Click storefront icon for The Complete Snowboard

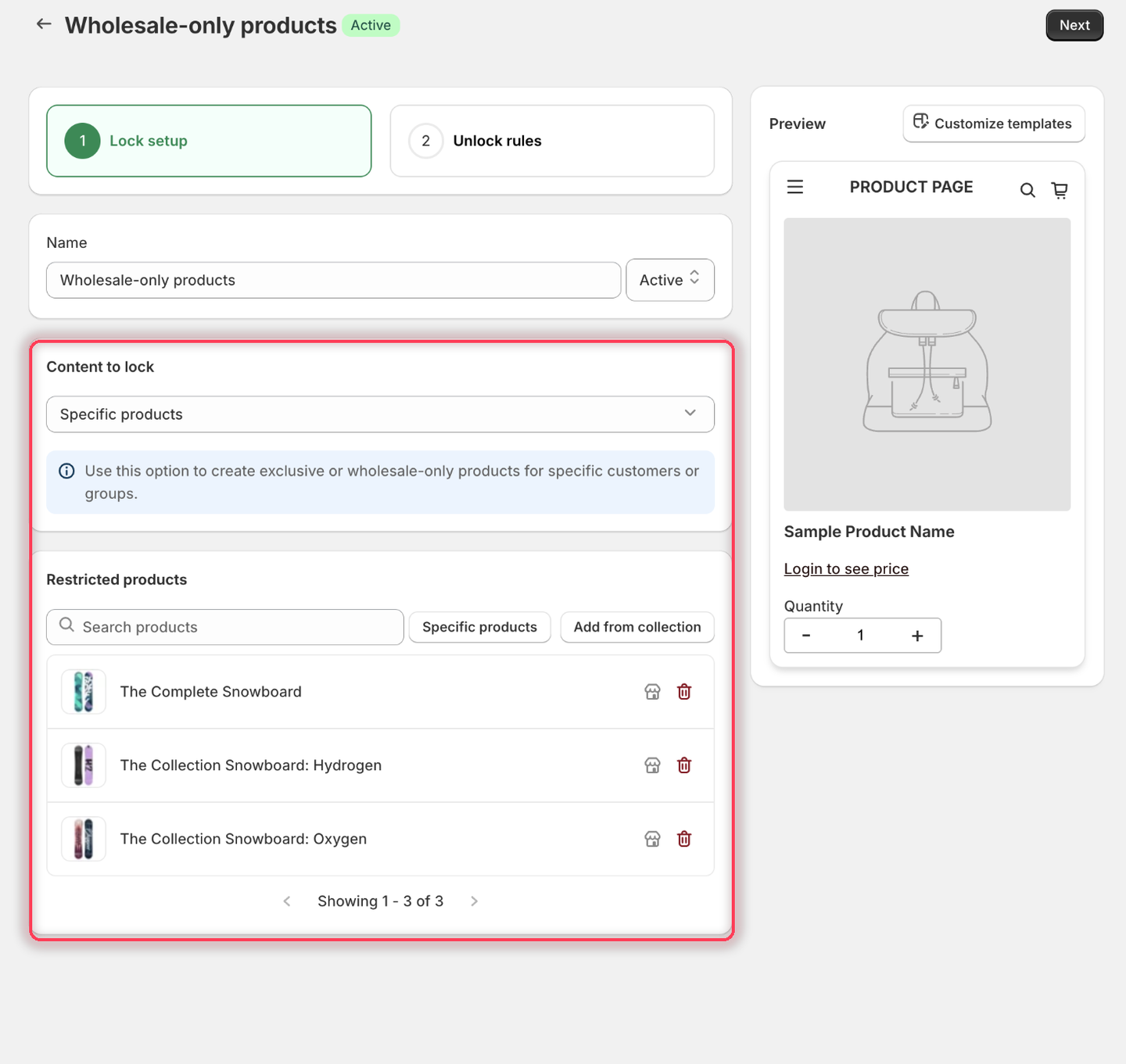(652, 692)
